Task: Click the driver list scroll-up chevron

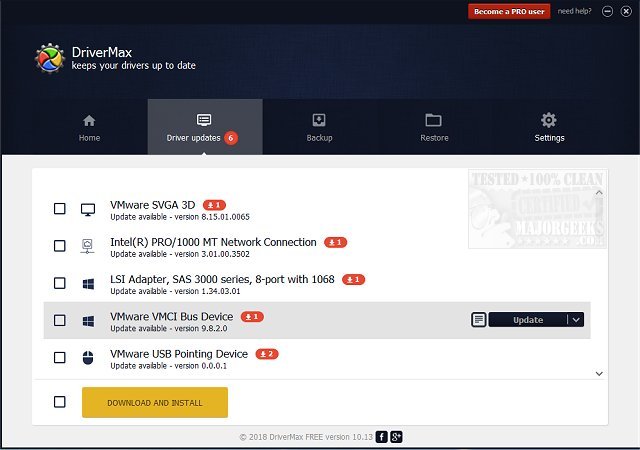Action: pos(599,192)
